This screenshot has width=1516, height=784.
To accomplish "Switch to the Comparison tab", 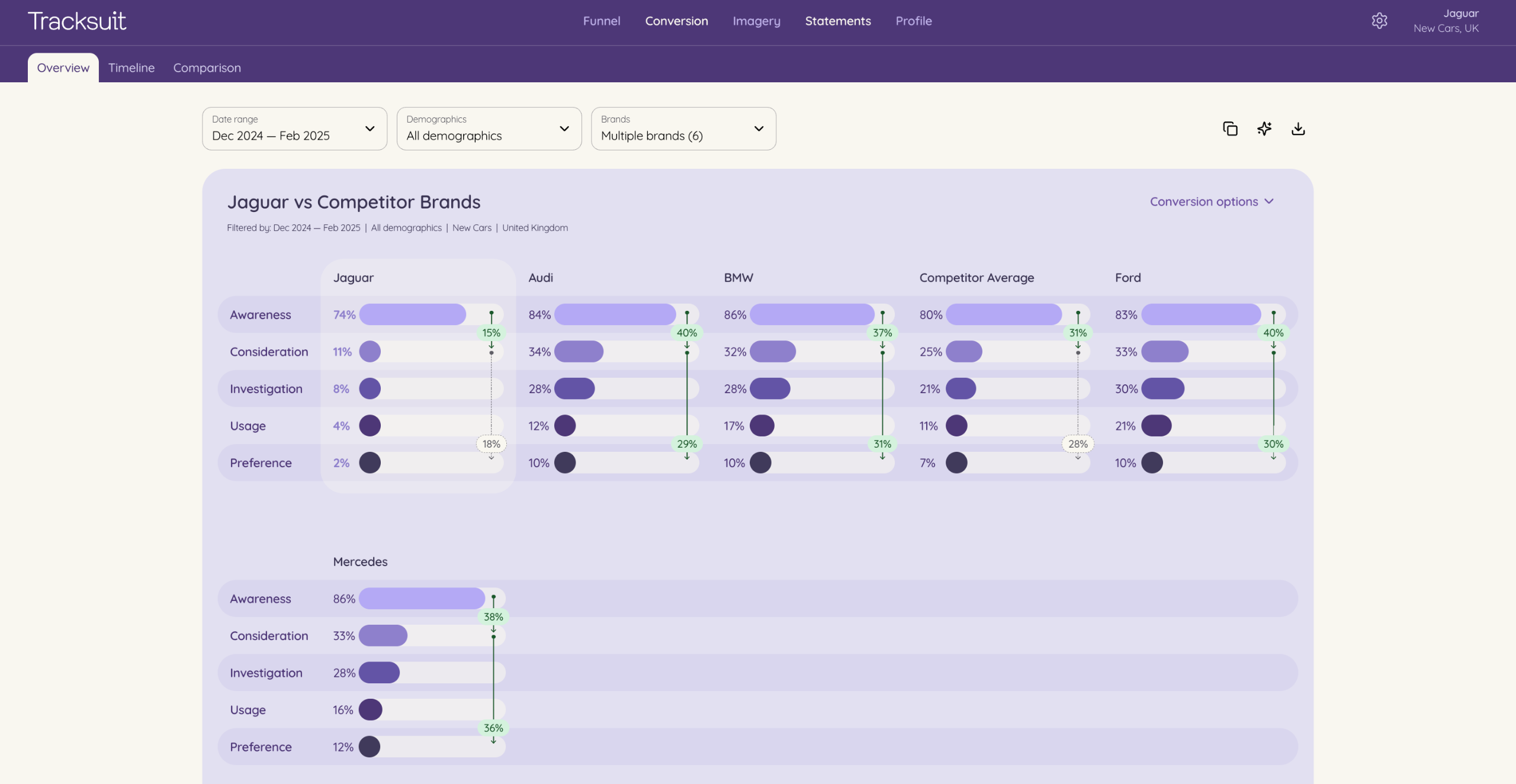I will 207,68.
